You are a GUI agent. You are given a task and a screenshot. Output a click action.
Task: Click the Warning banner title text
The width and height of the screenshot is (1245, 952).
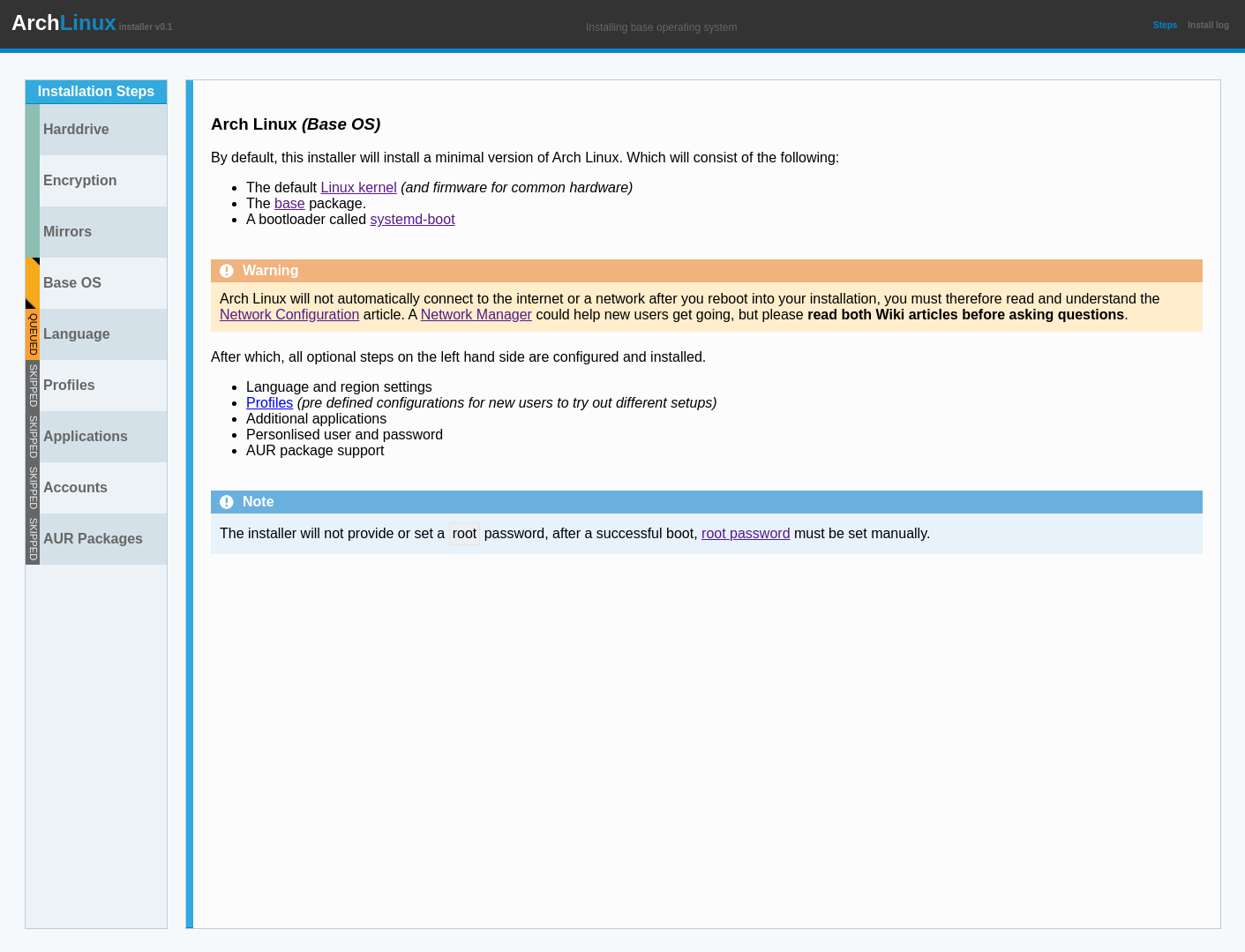tap(270, 271)
